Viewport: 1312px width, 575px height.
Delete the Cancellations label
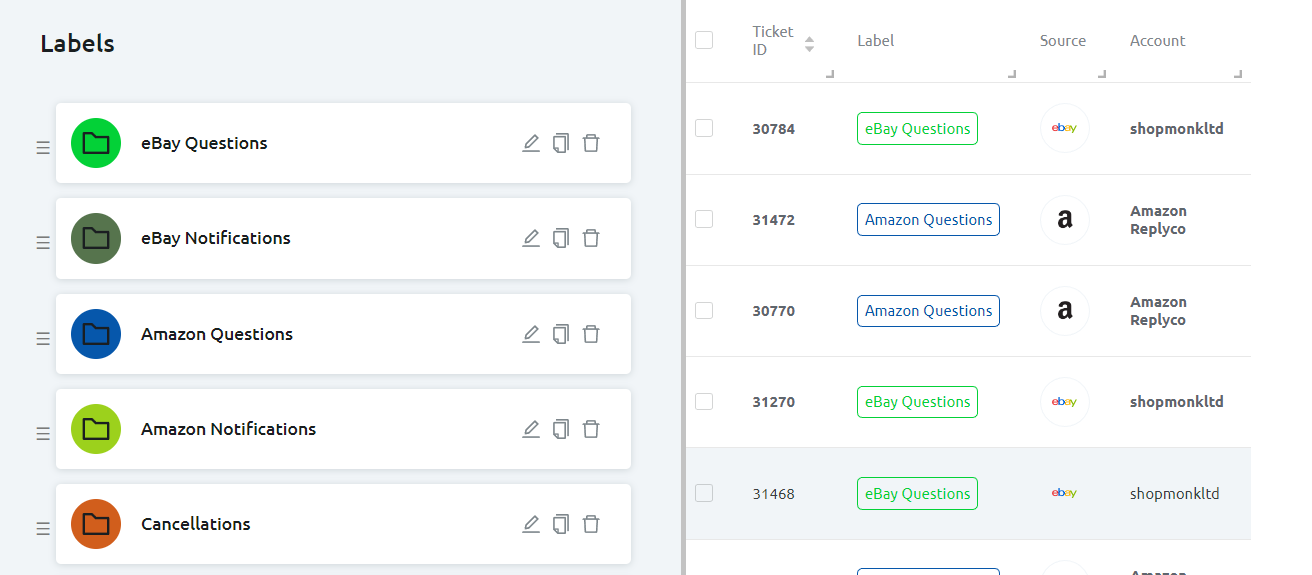tap(591, 524)
